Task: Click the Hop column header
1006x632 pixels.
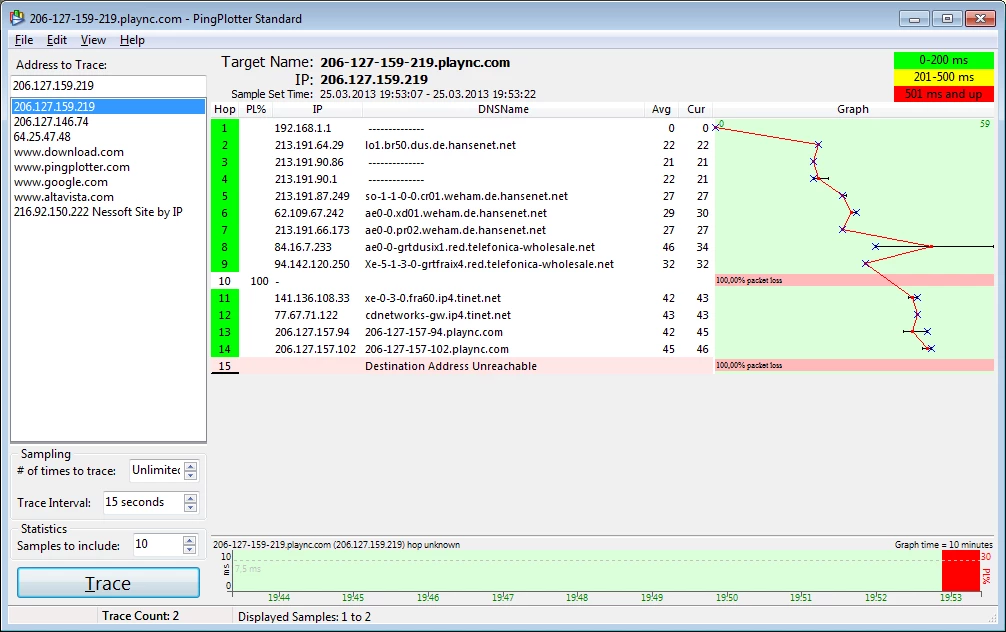Action: click(x=225, y=109)
